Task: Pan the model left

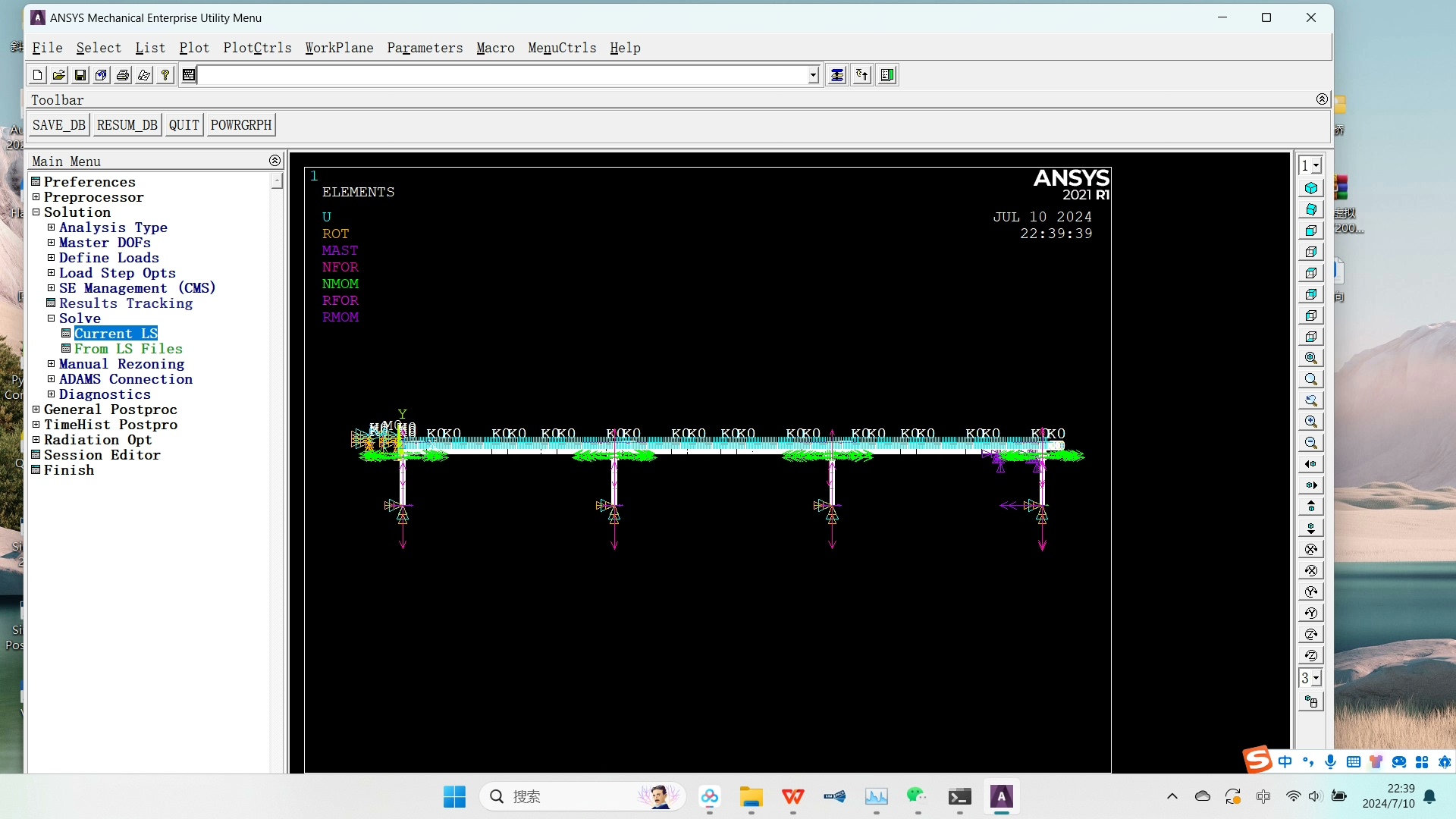Action: tap(1311, 464)
